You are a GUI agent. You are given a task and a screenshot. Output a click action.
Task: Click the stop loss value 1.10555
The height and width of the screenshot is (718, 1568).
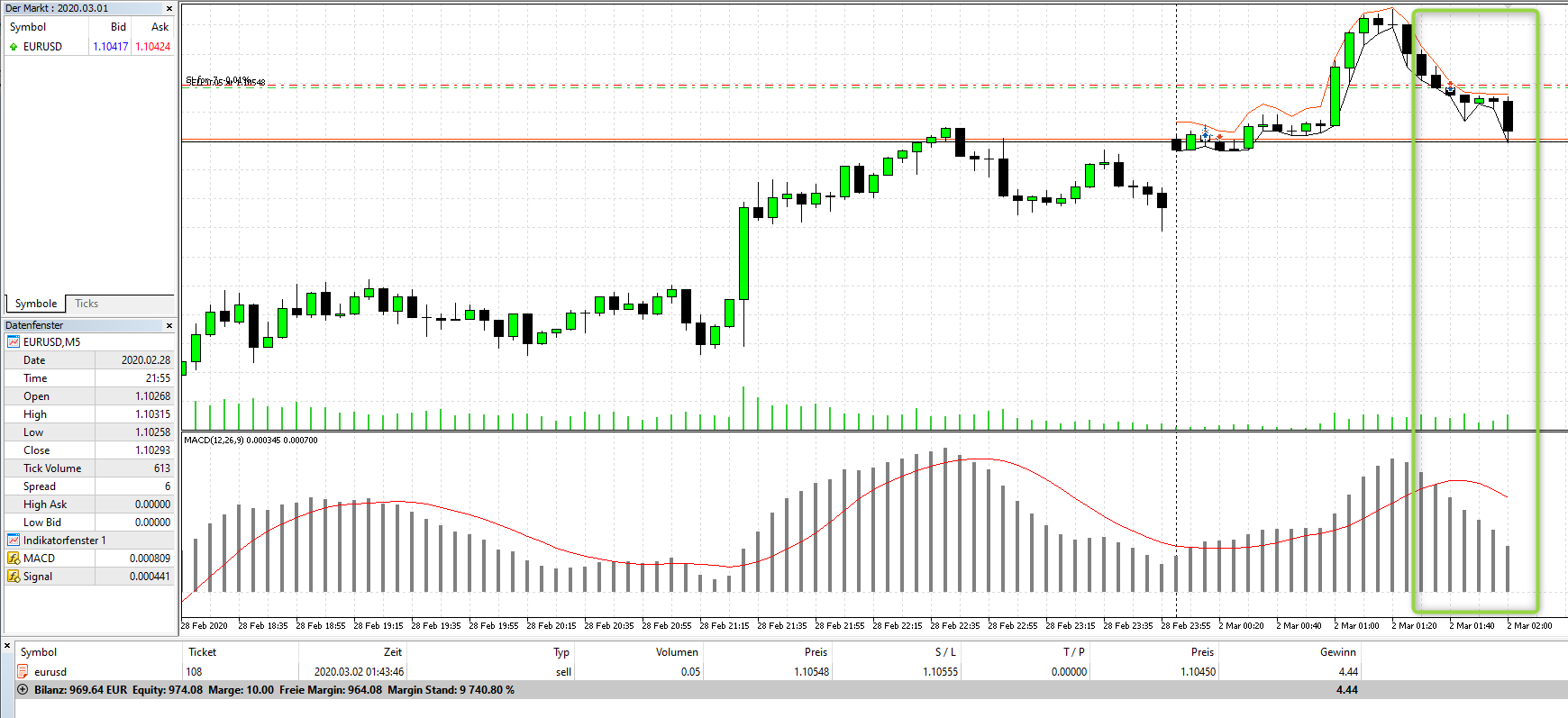(941, 672)
